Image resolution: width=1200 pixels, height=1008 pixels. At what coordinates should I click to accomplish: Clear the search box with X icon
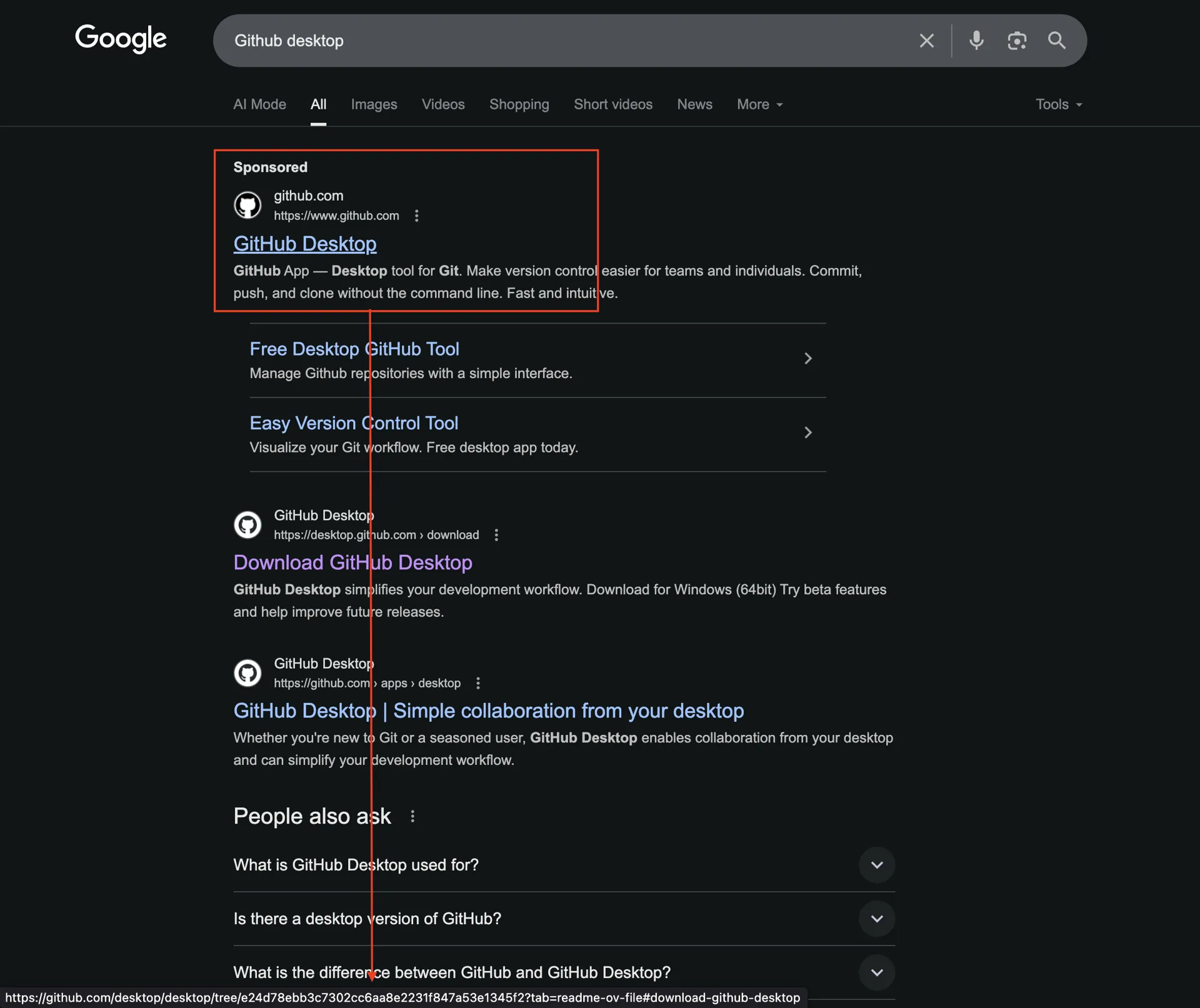tap(926, 41)
